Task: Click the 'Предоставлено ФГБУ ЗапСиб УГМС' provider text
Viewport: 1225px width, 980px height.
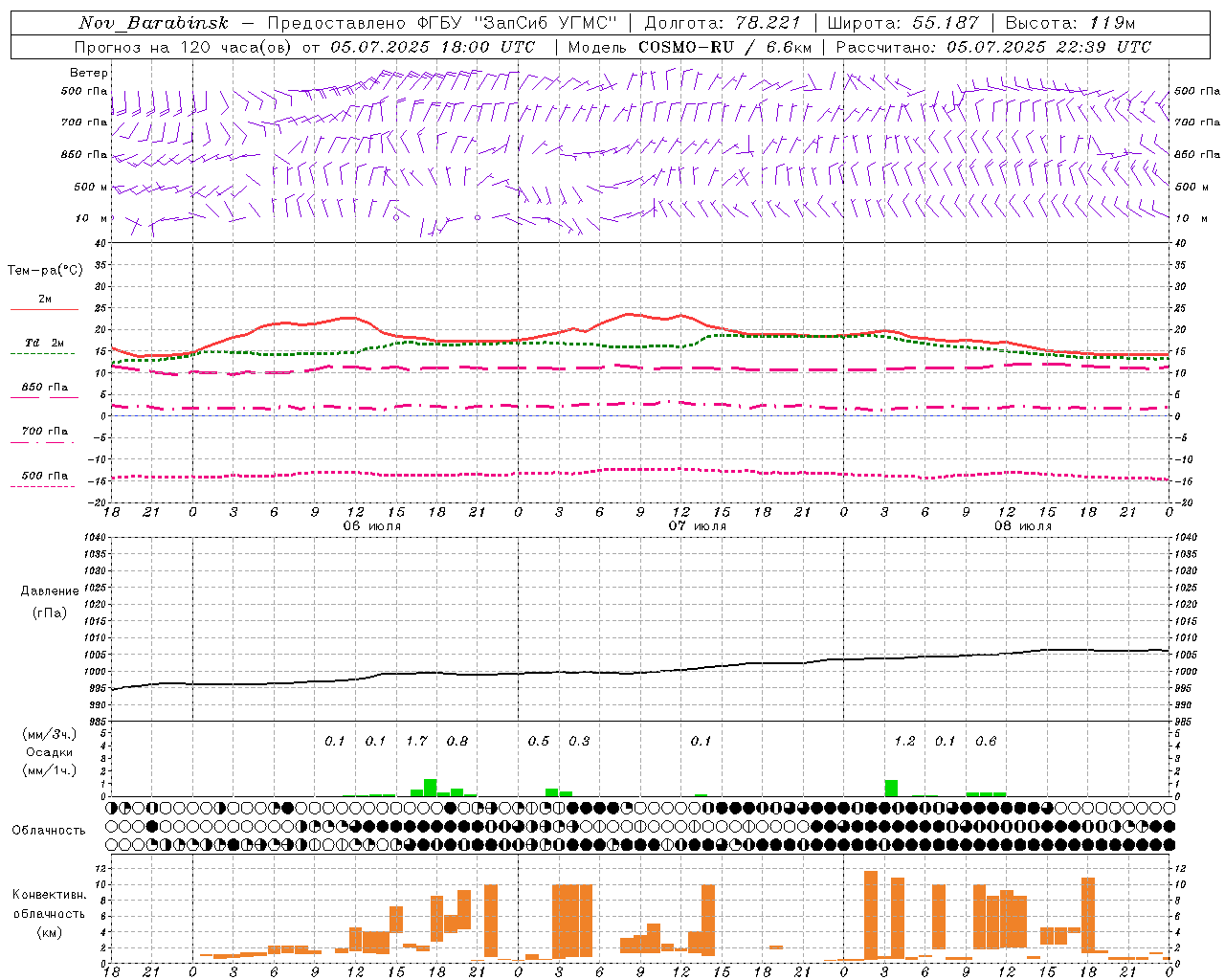Action: point(443,23)
